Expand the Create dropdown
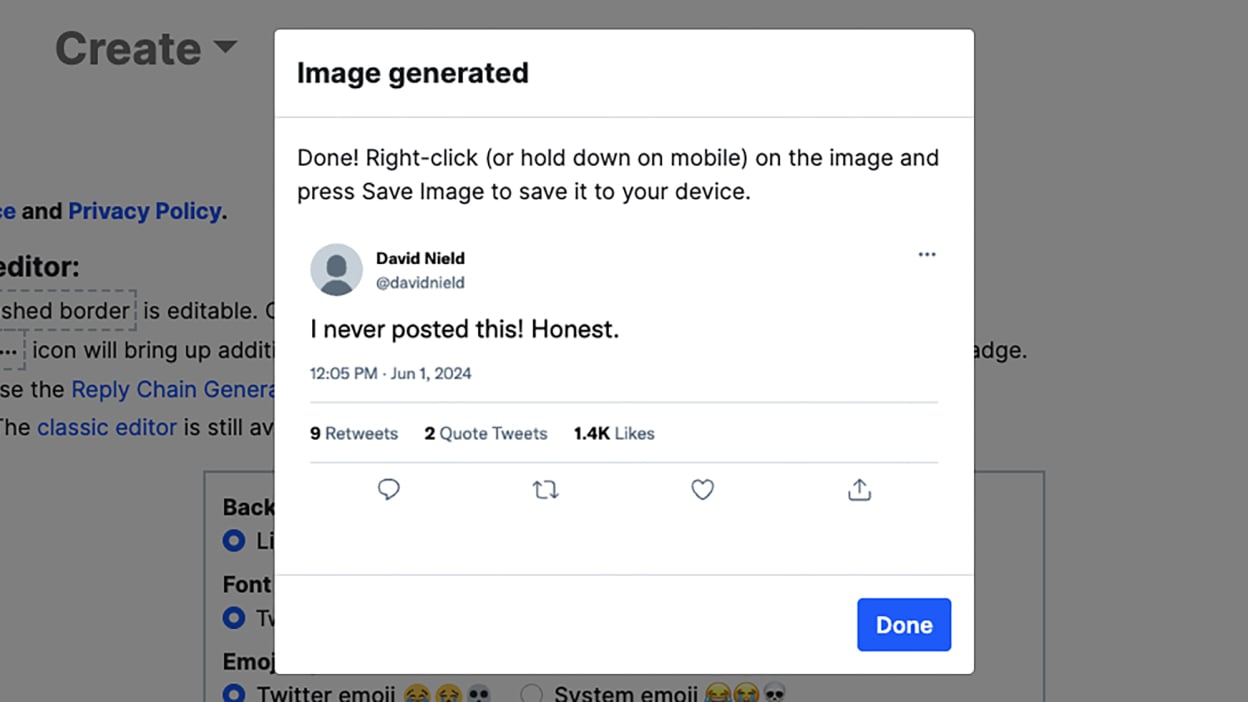This screenshot has width=1248, height=702. [x=147, y=47]
